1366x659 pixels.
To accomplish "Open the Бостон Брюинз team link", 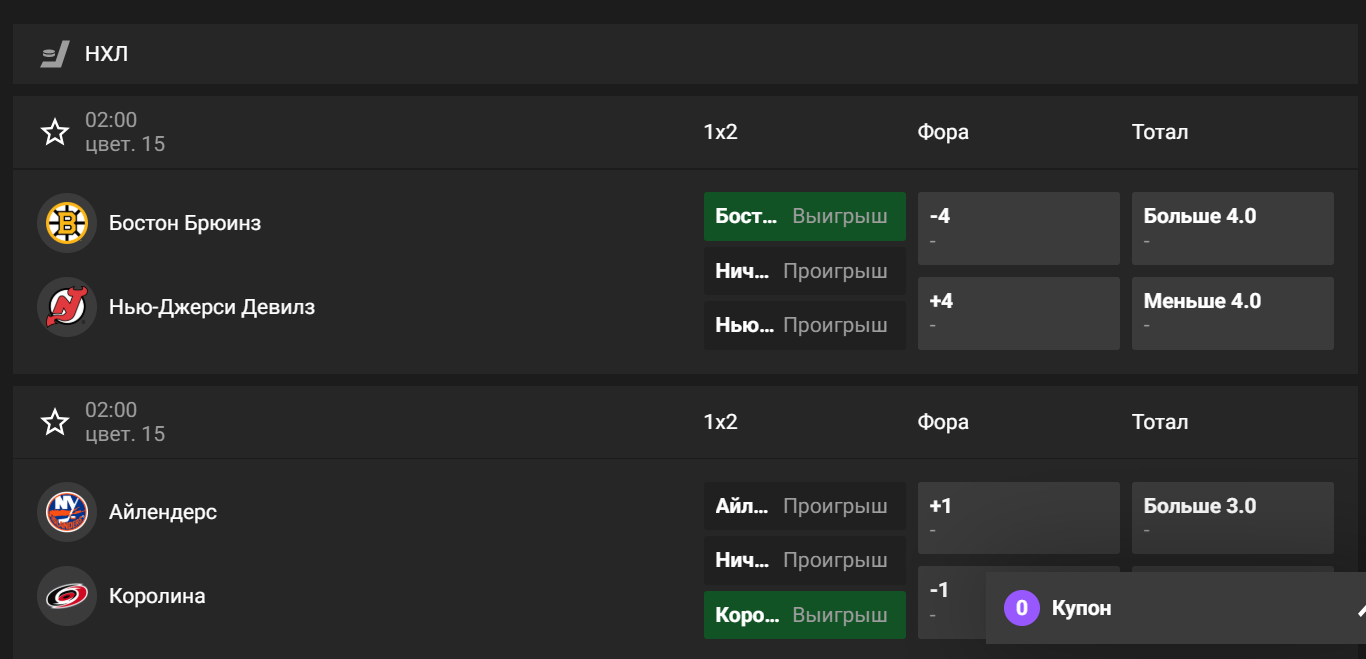I will click(185, 223).
